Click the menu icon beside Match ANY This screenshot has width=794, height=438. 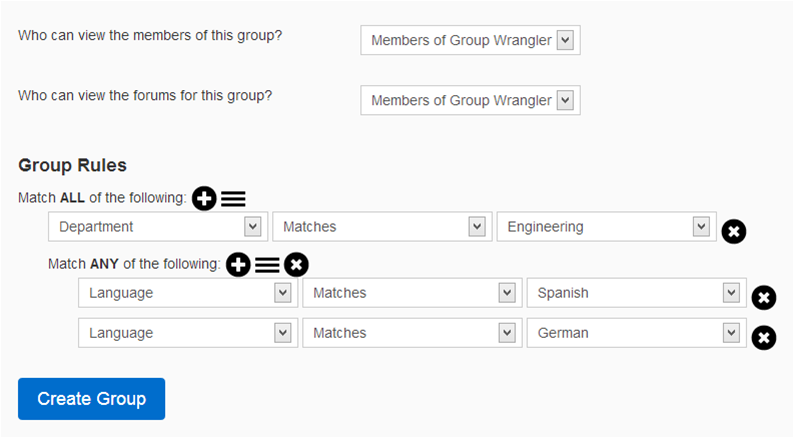[x=267, y=265]
